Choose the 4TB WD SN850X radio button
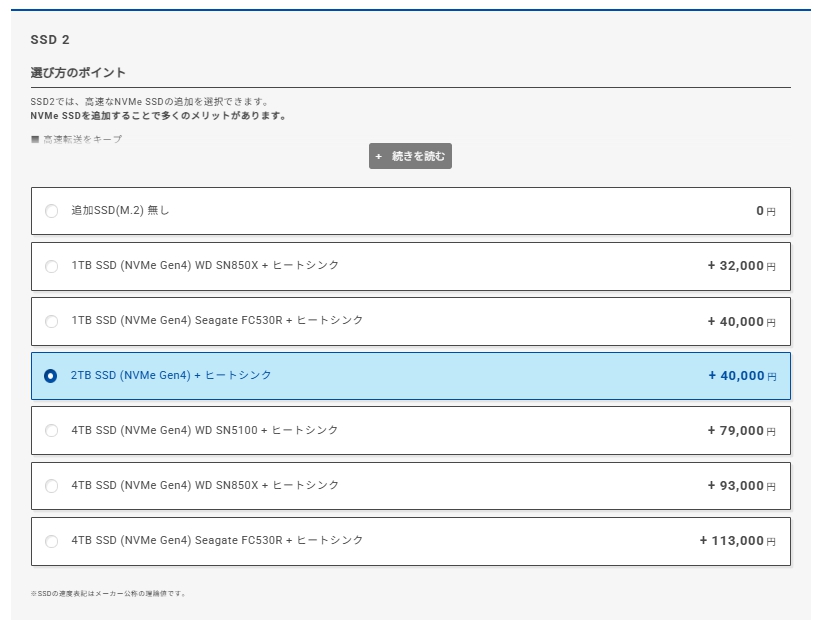This screenshot has height=629, width=819. [x=52, y=486]
